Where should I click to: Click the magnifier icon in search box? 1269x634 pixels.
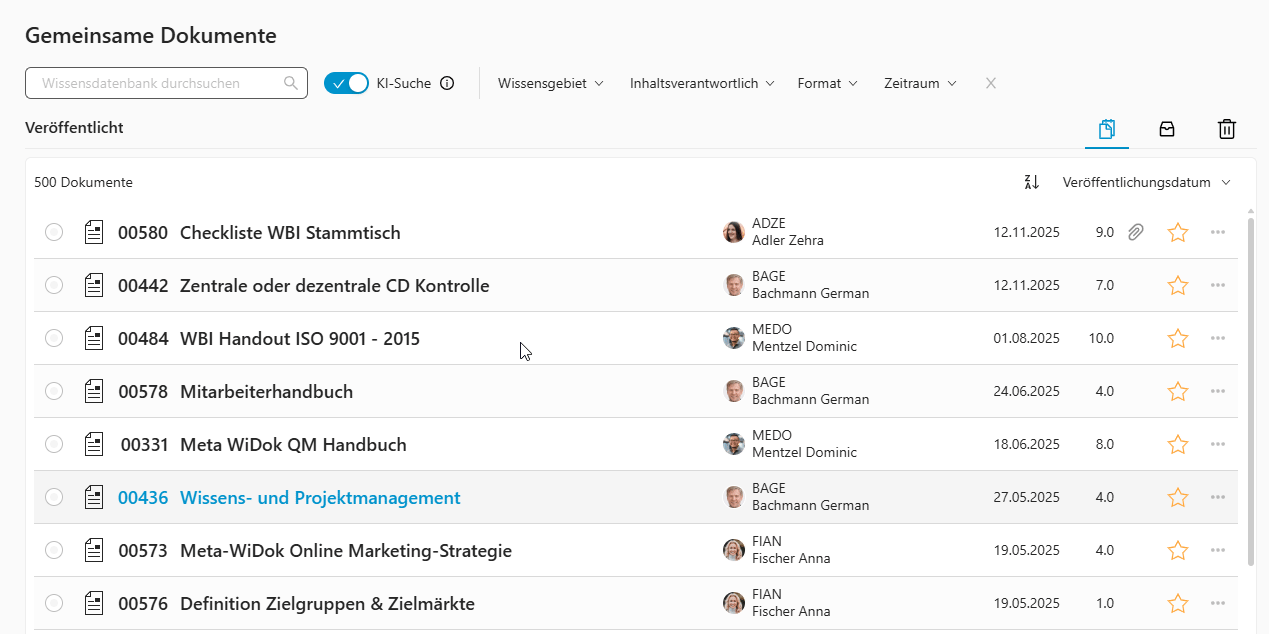291,83
